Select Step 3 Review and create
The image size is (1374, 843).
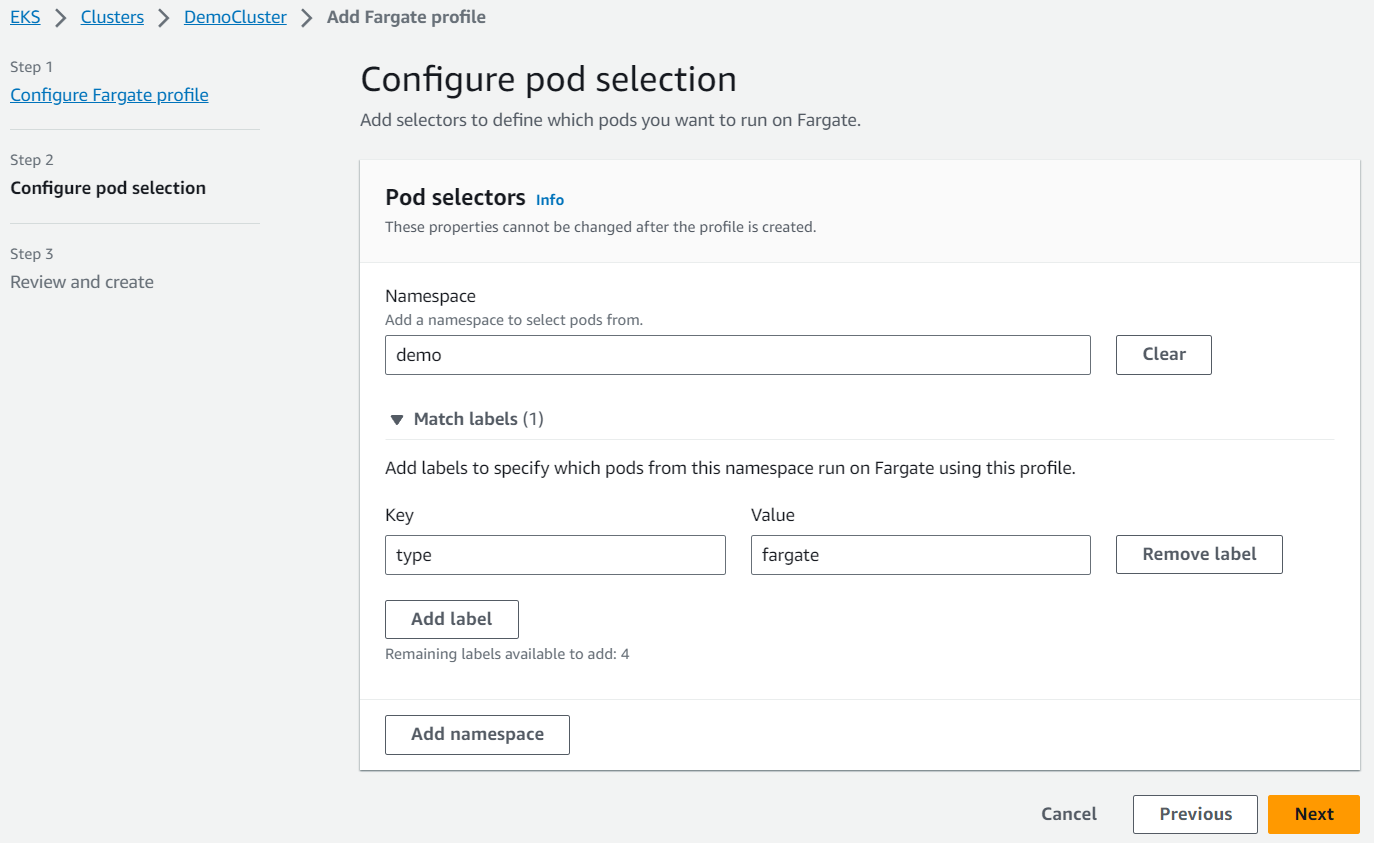pos(82,282)
